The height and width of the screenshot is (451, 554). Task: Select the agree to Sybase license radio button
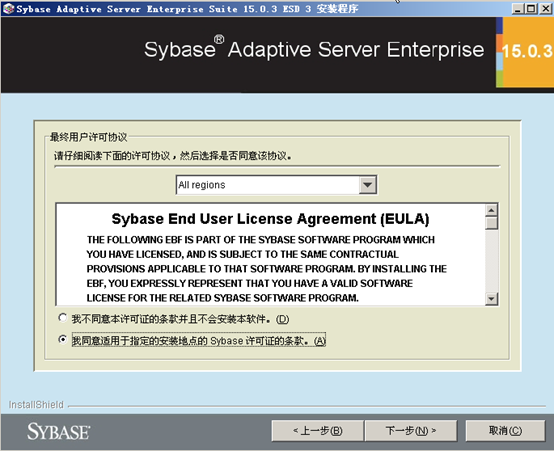coord(63,340)
